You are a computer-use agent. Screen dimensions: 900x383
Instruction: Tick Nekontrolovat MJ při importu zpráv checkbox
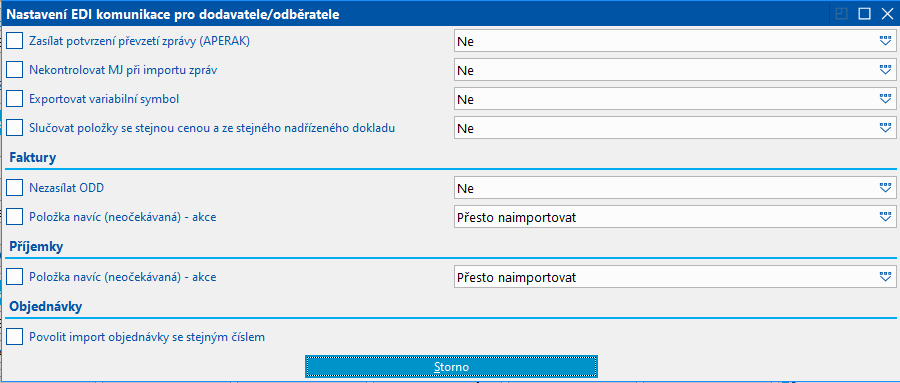click(x=15, y=70)
